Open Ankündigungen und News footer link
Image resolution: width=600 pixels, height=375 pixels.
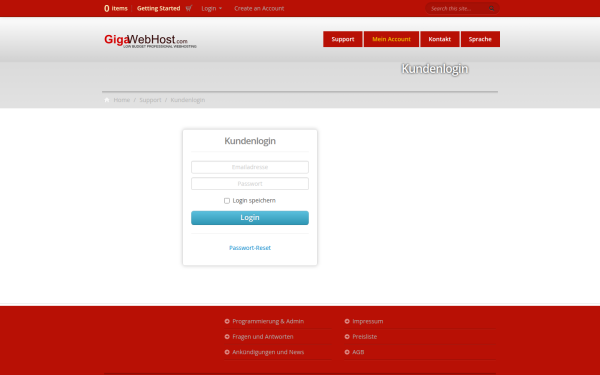tap(268, 352)
